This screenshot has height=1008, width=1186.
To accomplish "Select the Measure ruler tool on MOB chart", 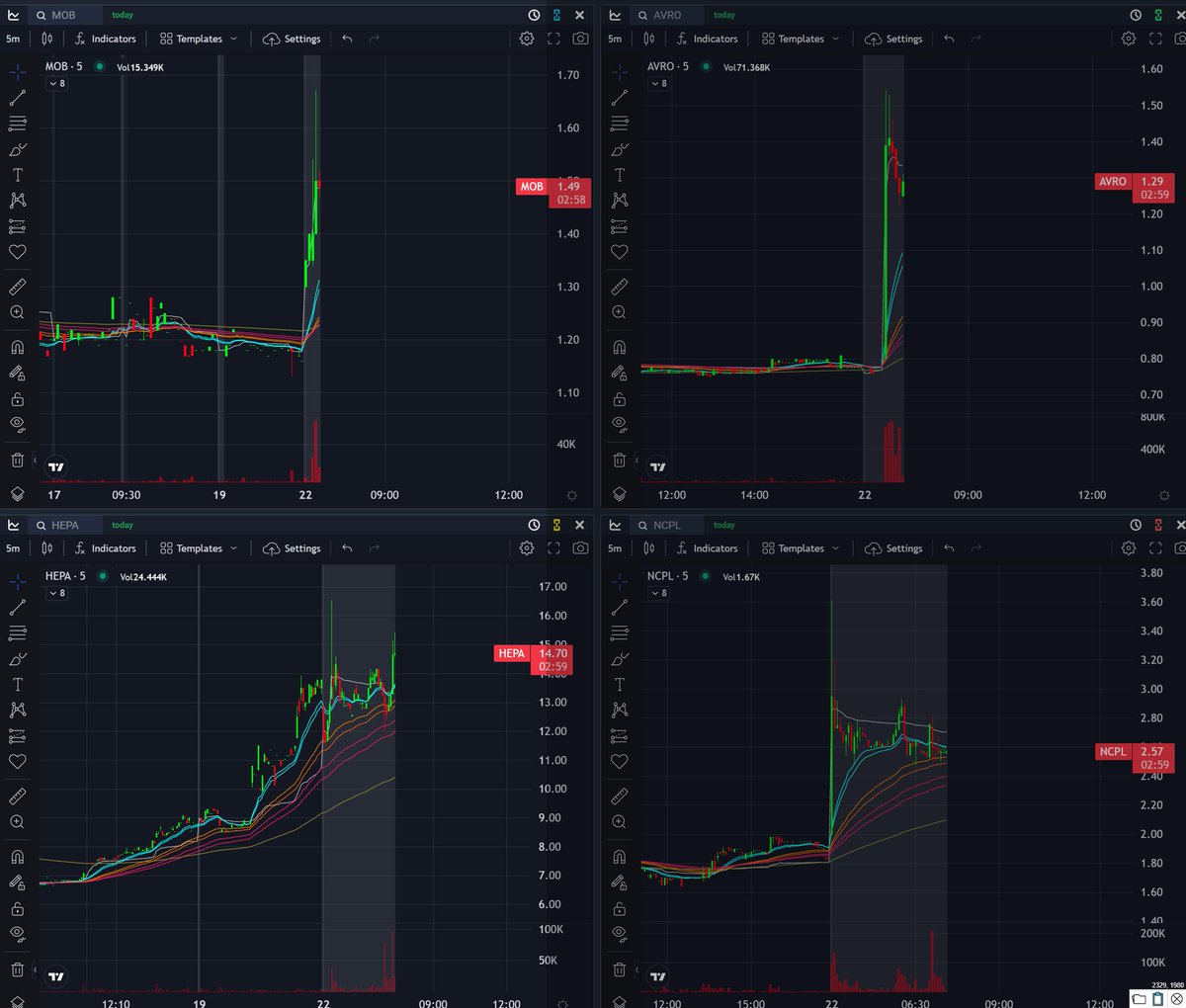I will point(17,286).
